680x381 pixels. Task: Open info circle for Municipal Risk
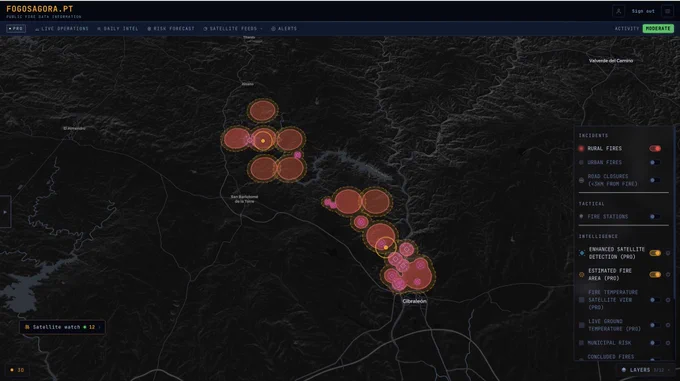click(x=668, y=343)
